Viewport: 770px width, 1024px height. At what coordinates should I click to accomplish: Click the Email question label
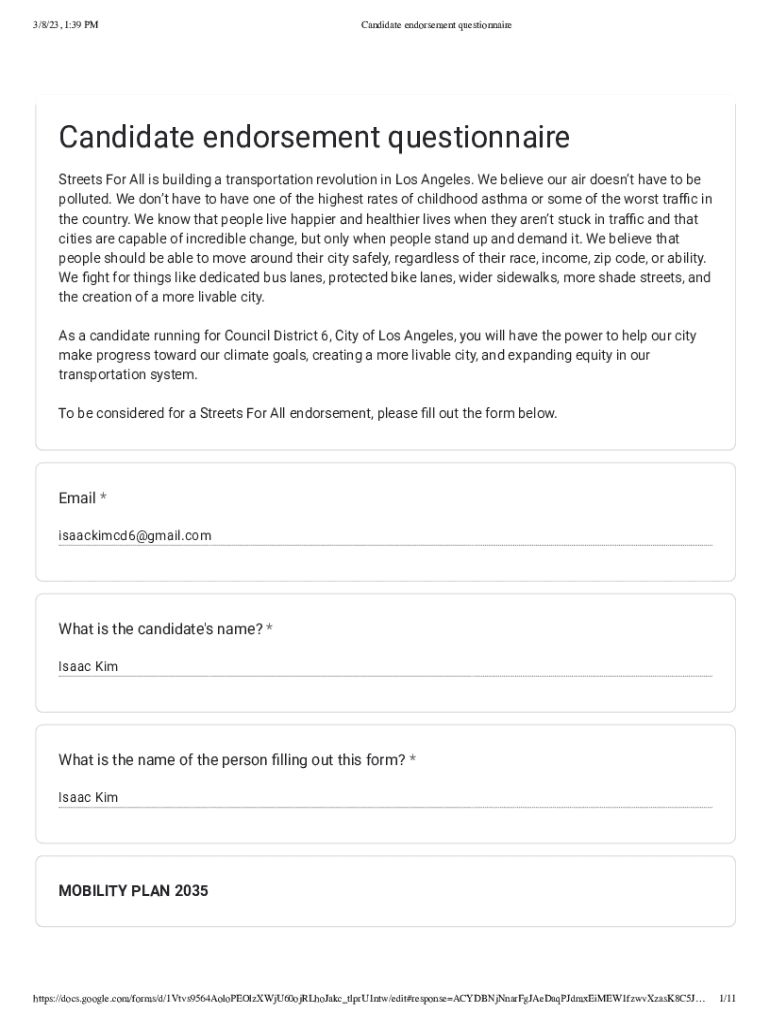77,498
